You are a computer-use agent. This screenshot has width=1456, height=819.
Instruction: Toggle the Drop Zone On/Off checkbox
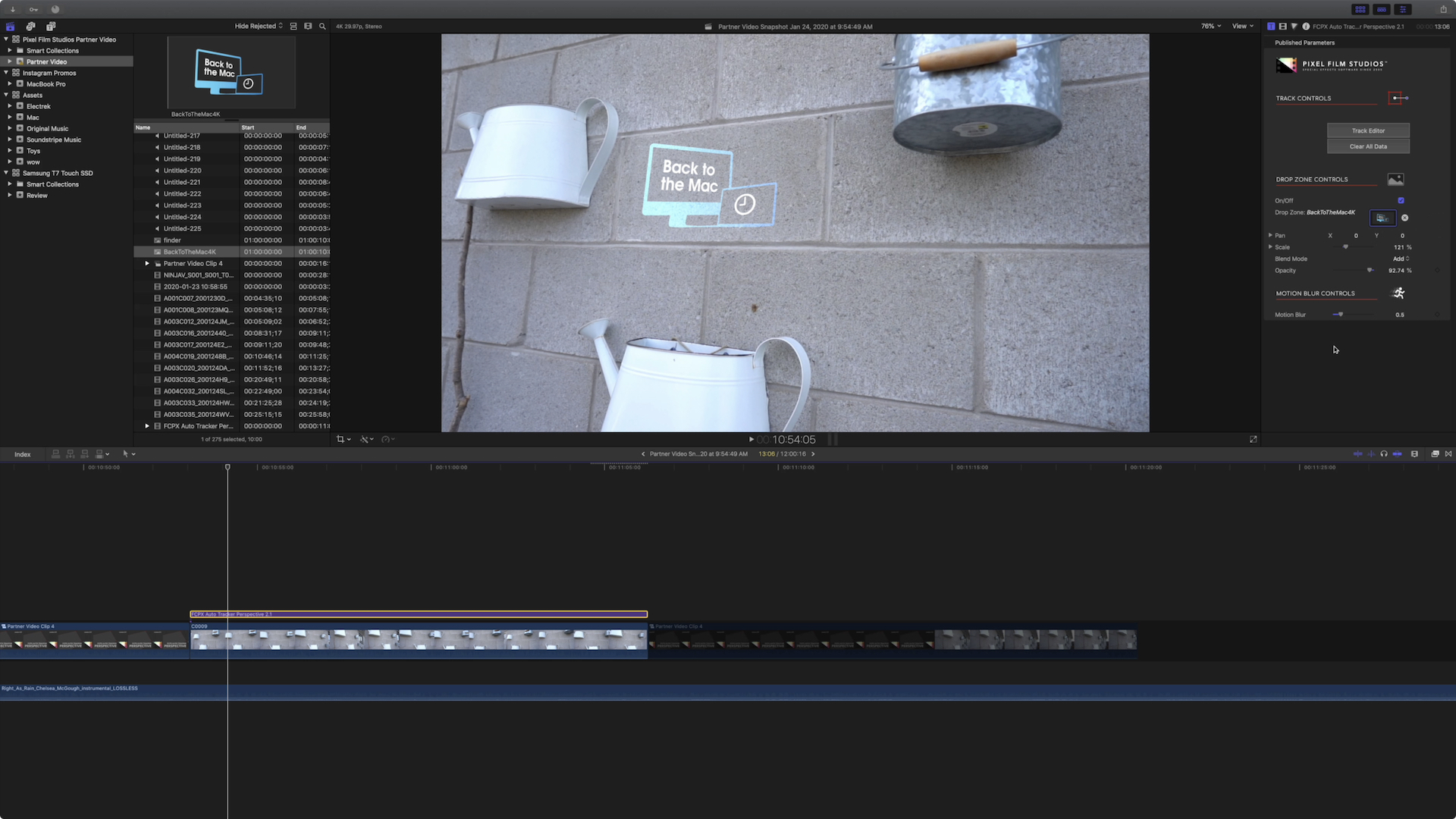point(1400,200)
